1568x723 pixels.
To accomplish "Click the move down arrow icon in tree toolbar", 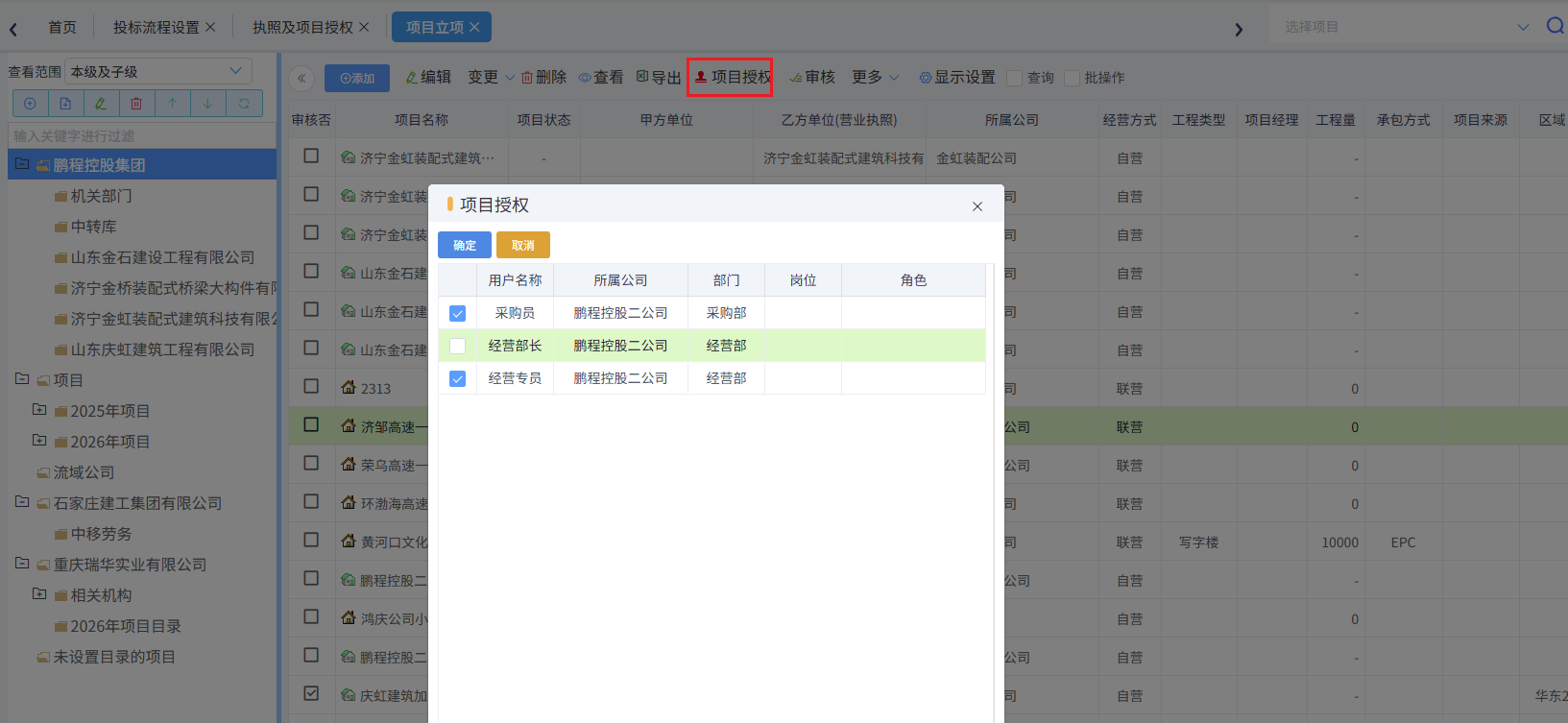I will point(207,104).
